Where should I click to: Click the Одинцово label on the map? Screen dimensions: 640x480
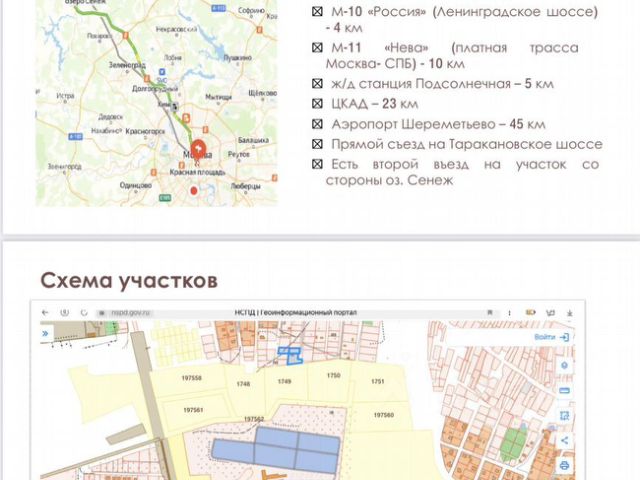click(x=136, y=185)
